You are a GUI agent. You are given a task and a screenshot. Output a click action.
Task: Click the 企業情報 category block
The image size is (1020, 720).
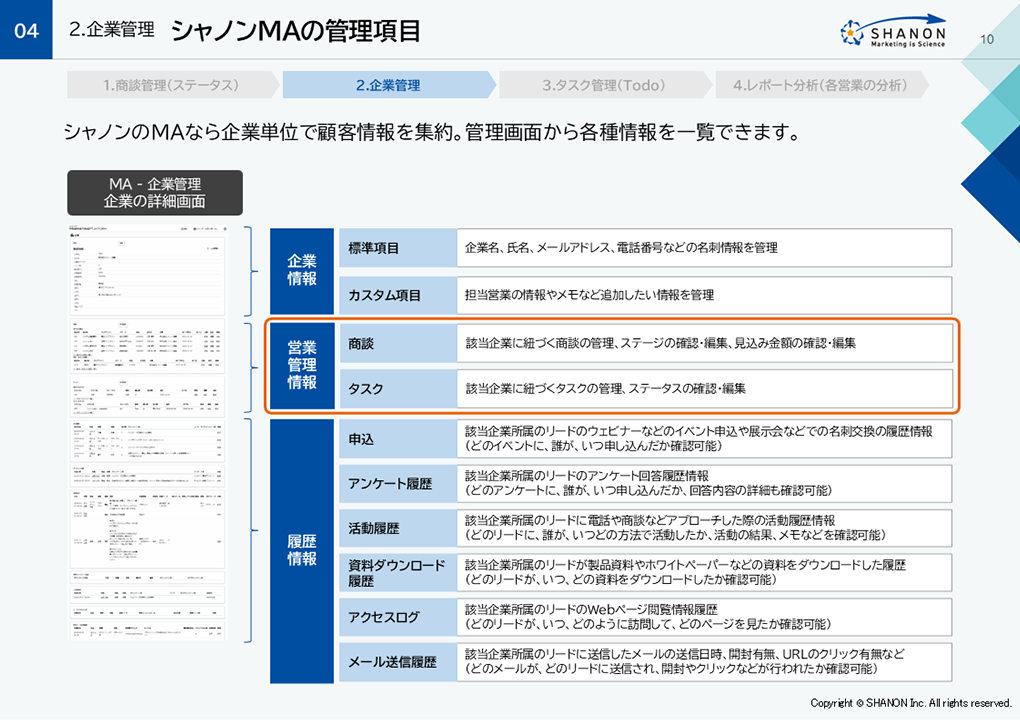coord(302,271)
